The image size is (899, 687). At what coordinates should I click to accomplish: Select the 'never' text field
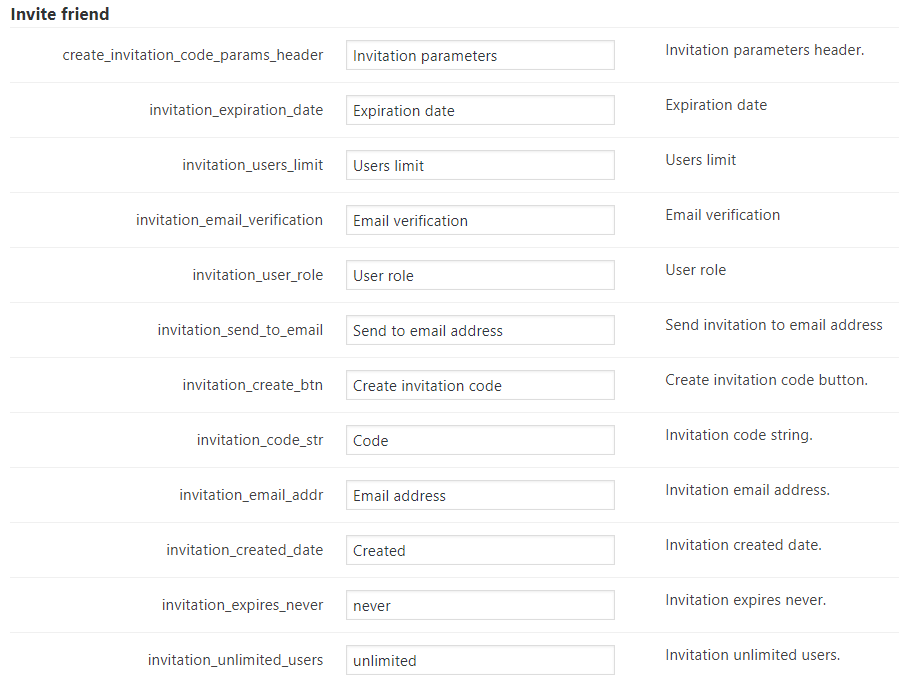(x=480, y=606)
